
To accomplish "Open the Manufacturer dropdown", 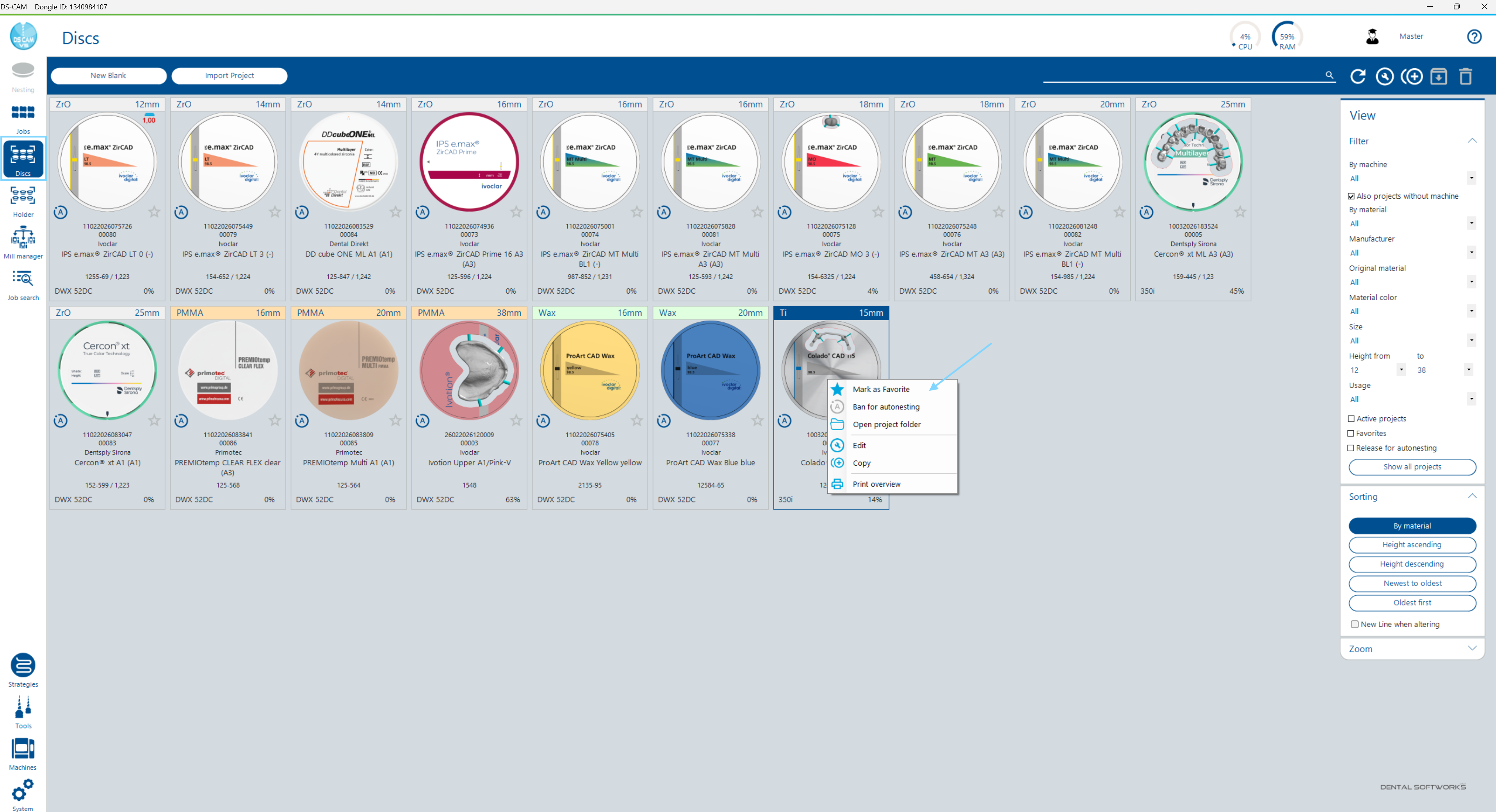I will pos(1471,252).
